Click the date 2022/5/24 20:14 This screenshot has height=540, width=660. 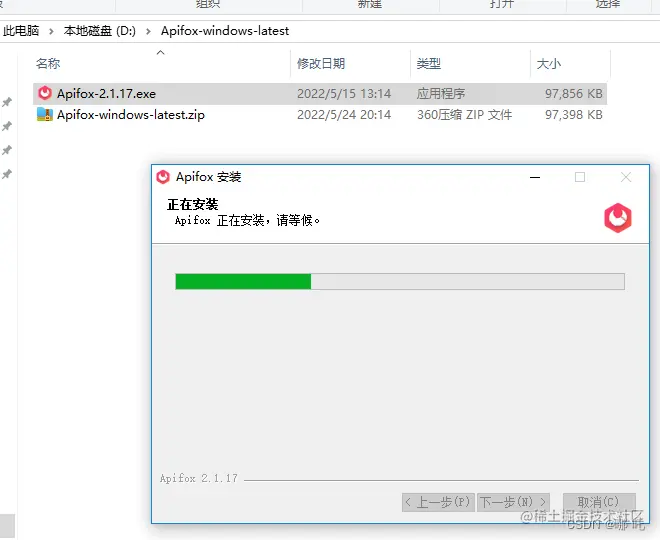(344, 114)
